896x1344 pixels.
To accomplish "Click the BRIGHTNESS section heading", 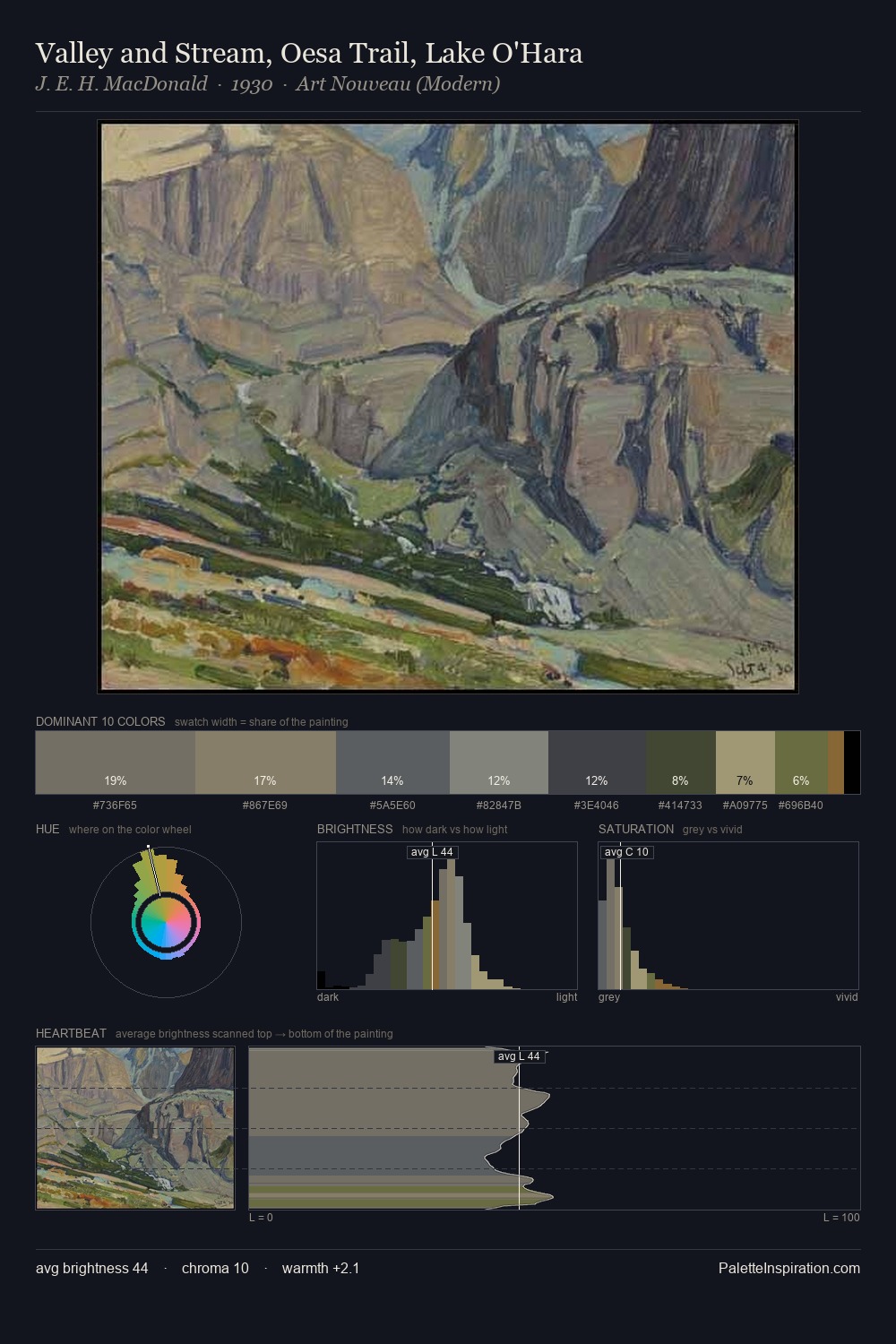I will (355, 829).
